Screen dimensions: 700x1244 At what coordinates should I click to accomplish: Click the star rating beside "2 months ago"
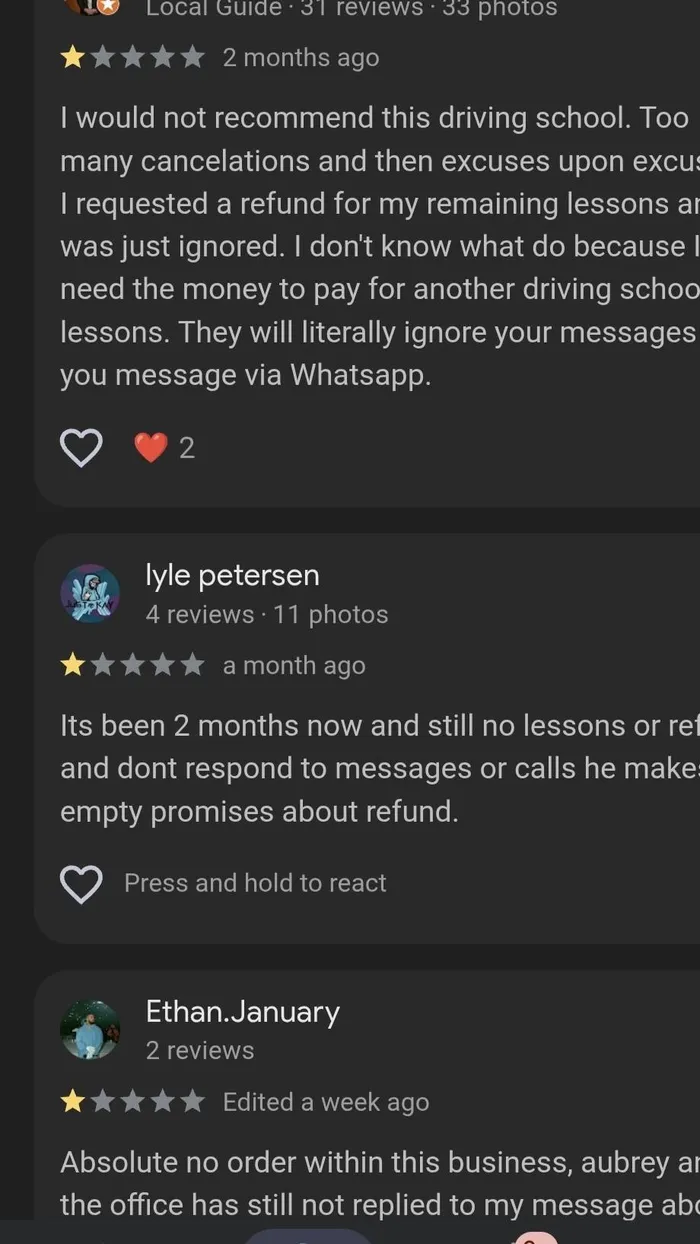pyautogui.click(x=132, y=57)
